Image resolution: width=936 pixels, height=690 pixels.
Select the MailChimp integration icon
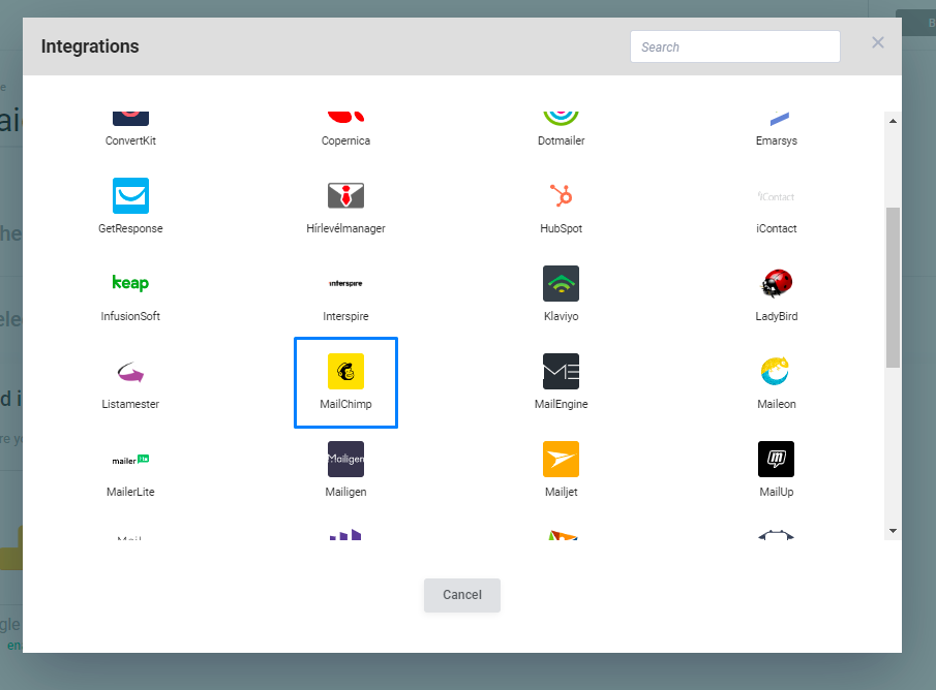(345, 370)
